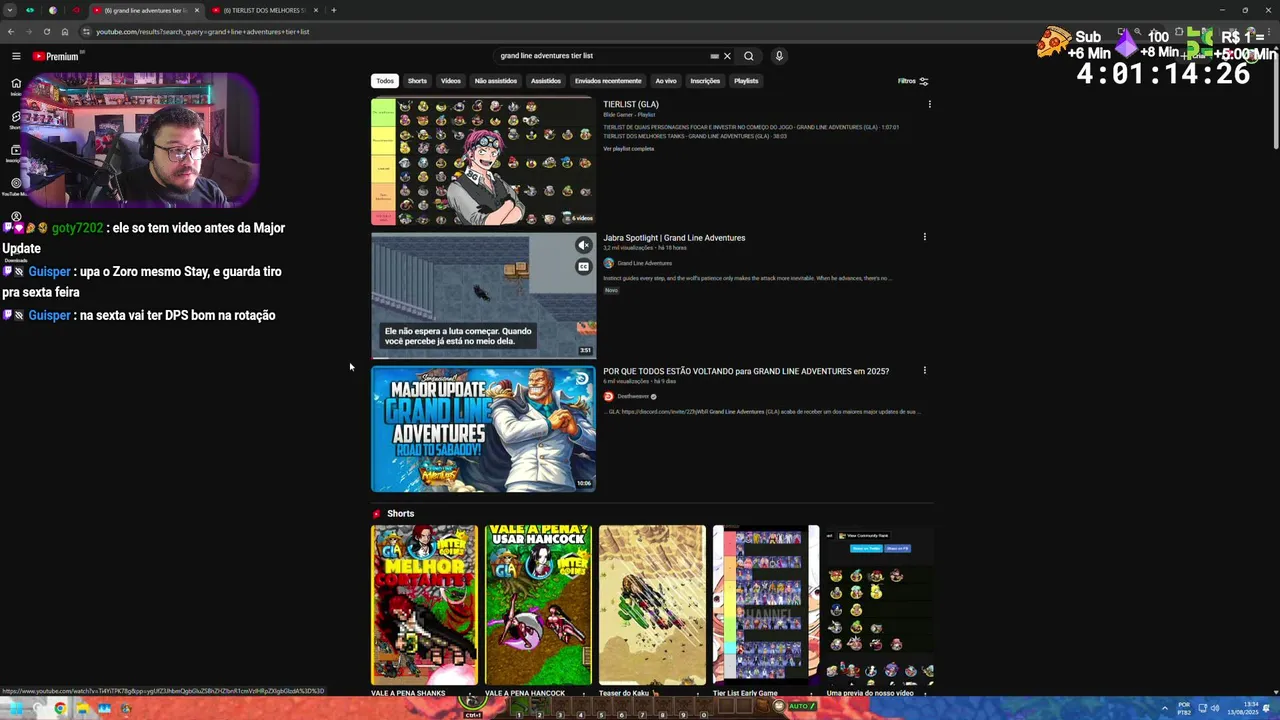Open the Teaser do Kaku short
The image size is (1280, 720).
coord(652,605)
